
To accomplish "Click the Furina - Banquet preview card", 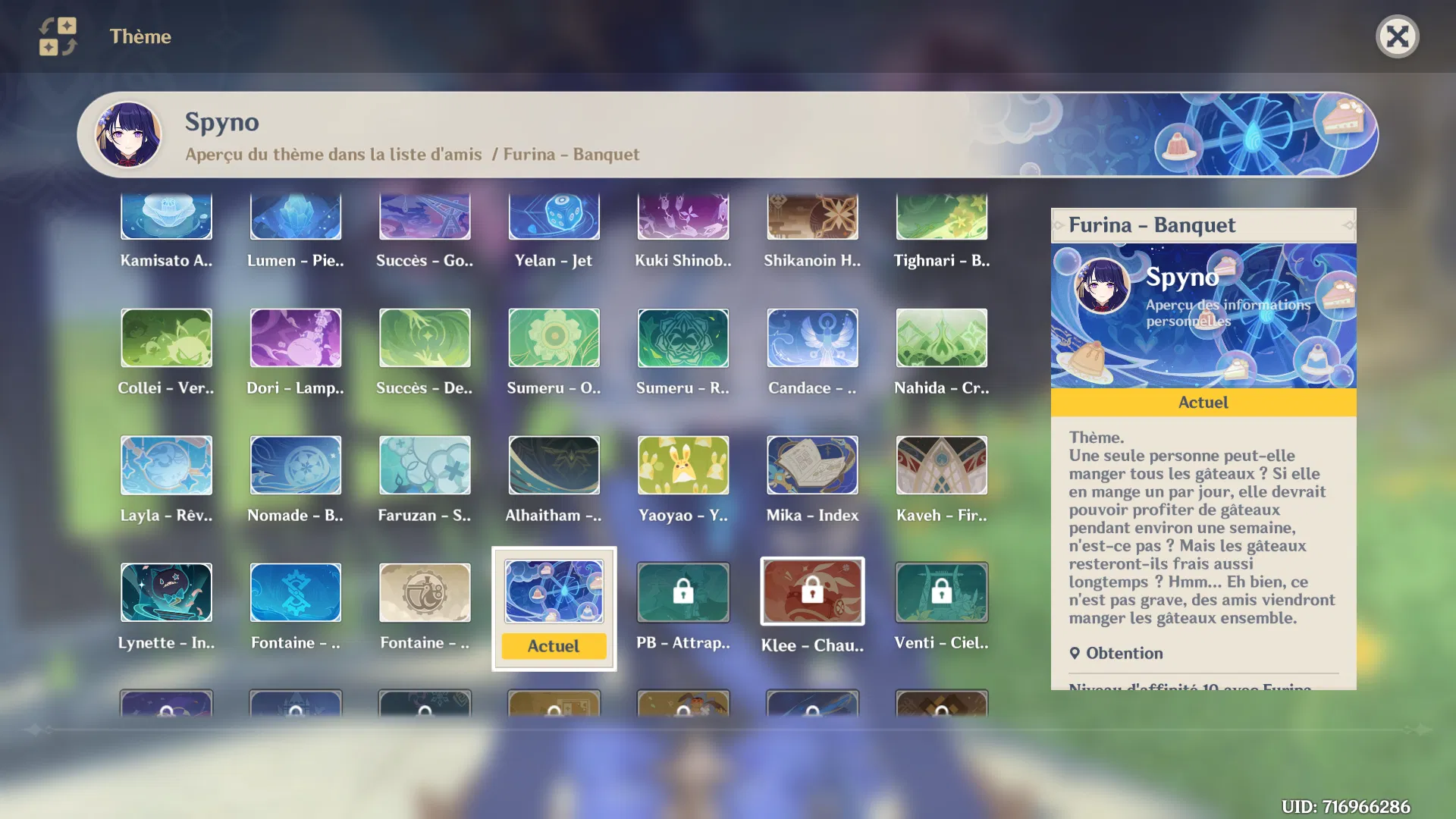I will click(x=1203, y=315).
